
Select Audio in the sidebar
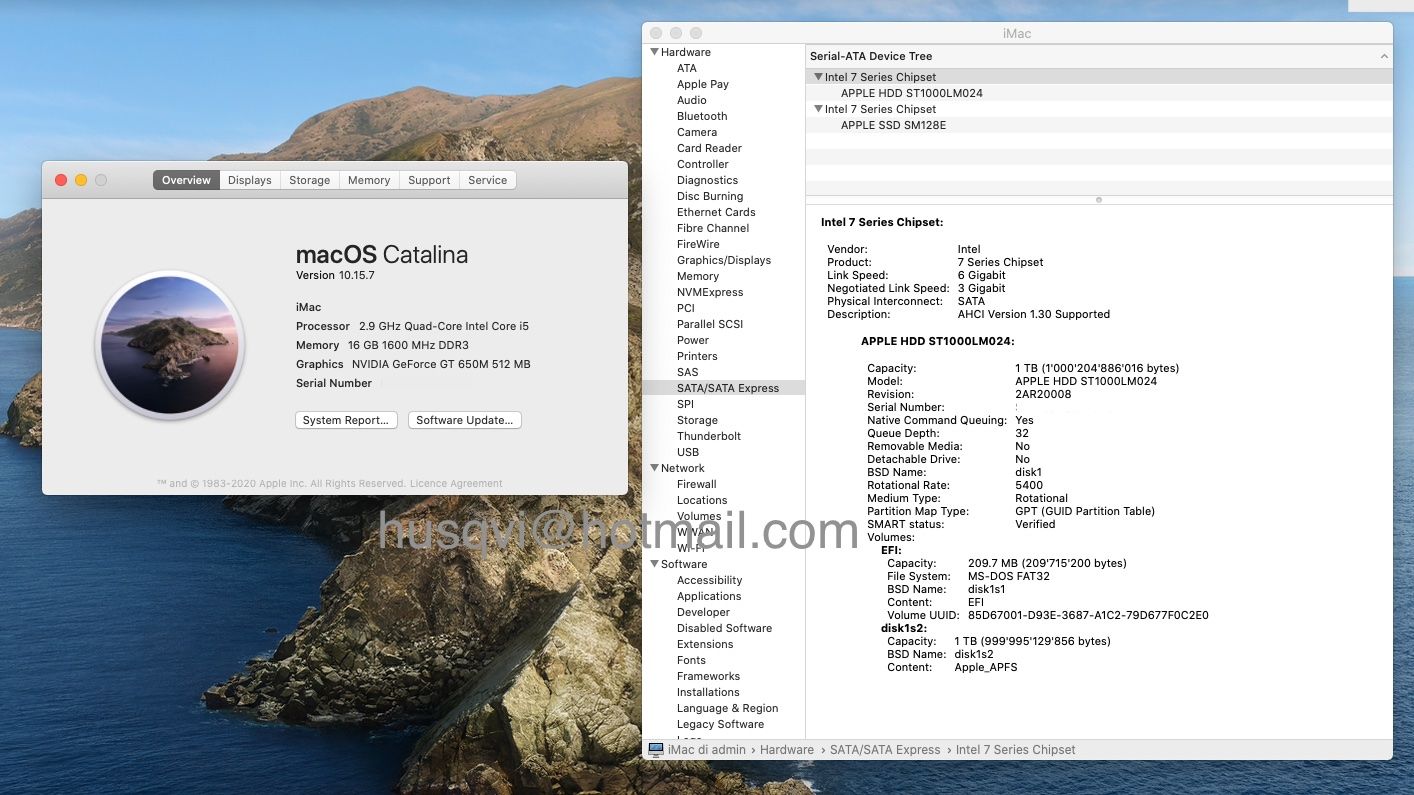pos(692,100)
